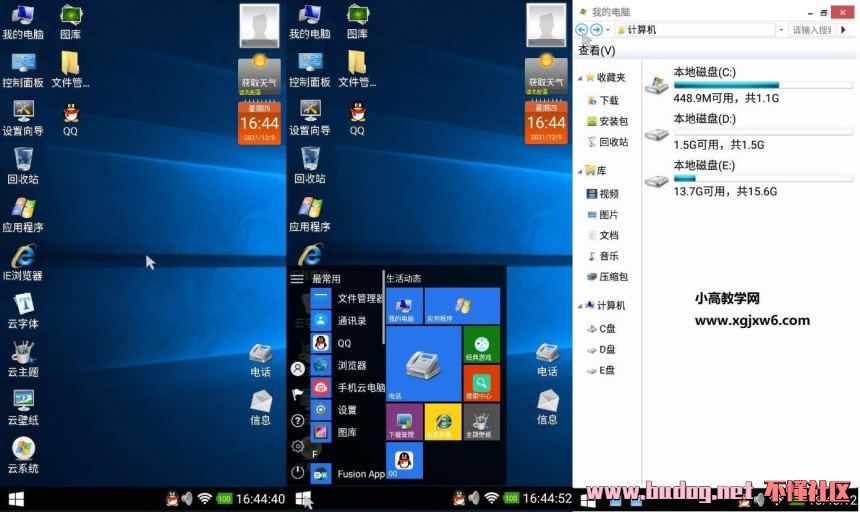Open the purple 下载管理 tile

click(404, 422)
